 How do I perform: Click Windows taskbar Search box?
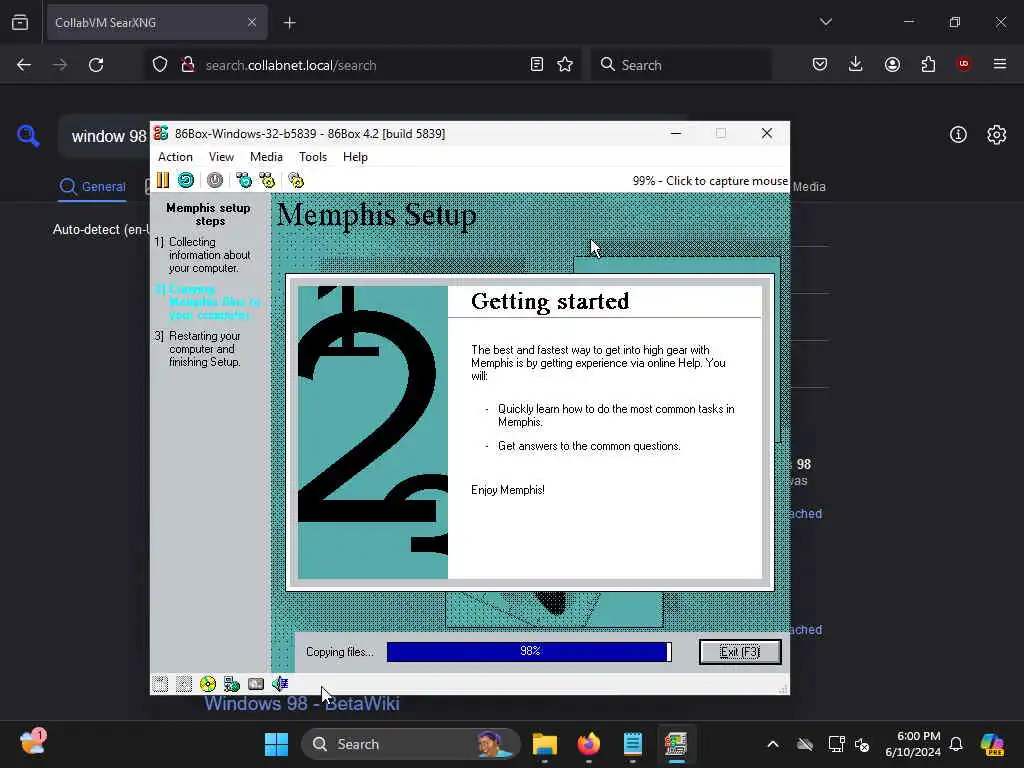(410, 744)
